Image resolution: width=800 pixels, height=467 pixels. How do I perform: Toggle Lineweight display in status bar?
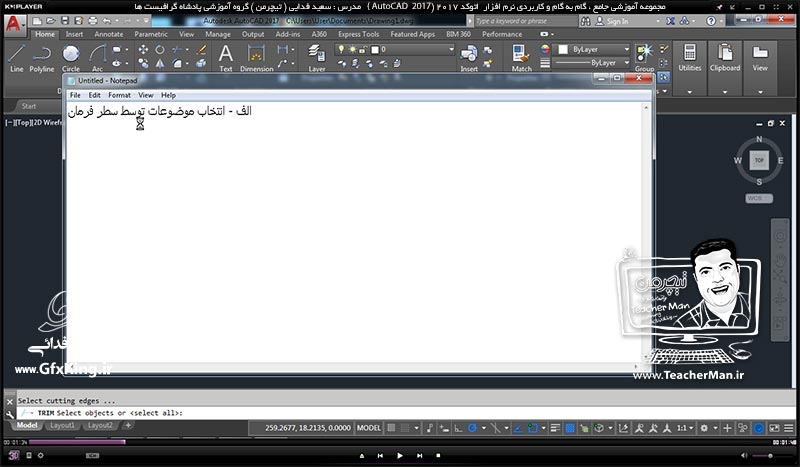click(x=555, y=428)
